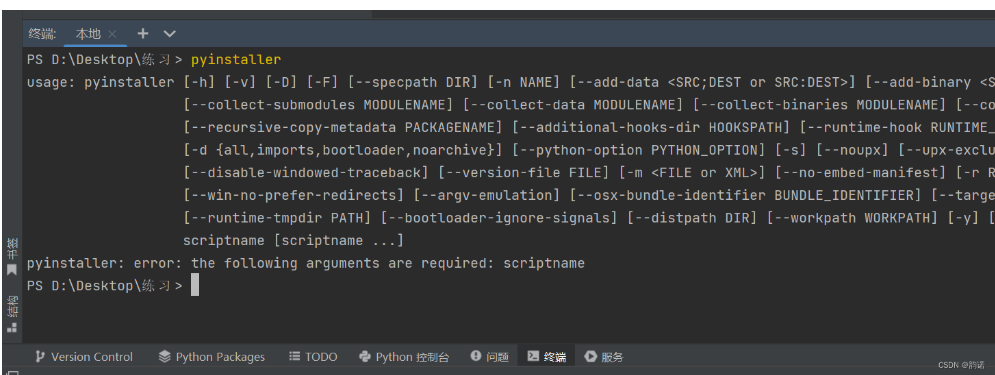Image resolution: width=995 pixels, height=375 pixels.
Task: Open the 服务 services tool window
Action: [x=604, y=357]
